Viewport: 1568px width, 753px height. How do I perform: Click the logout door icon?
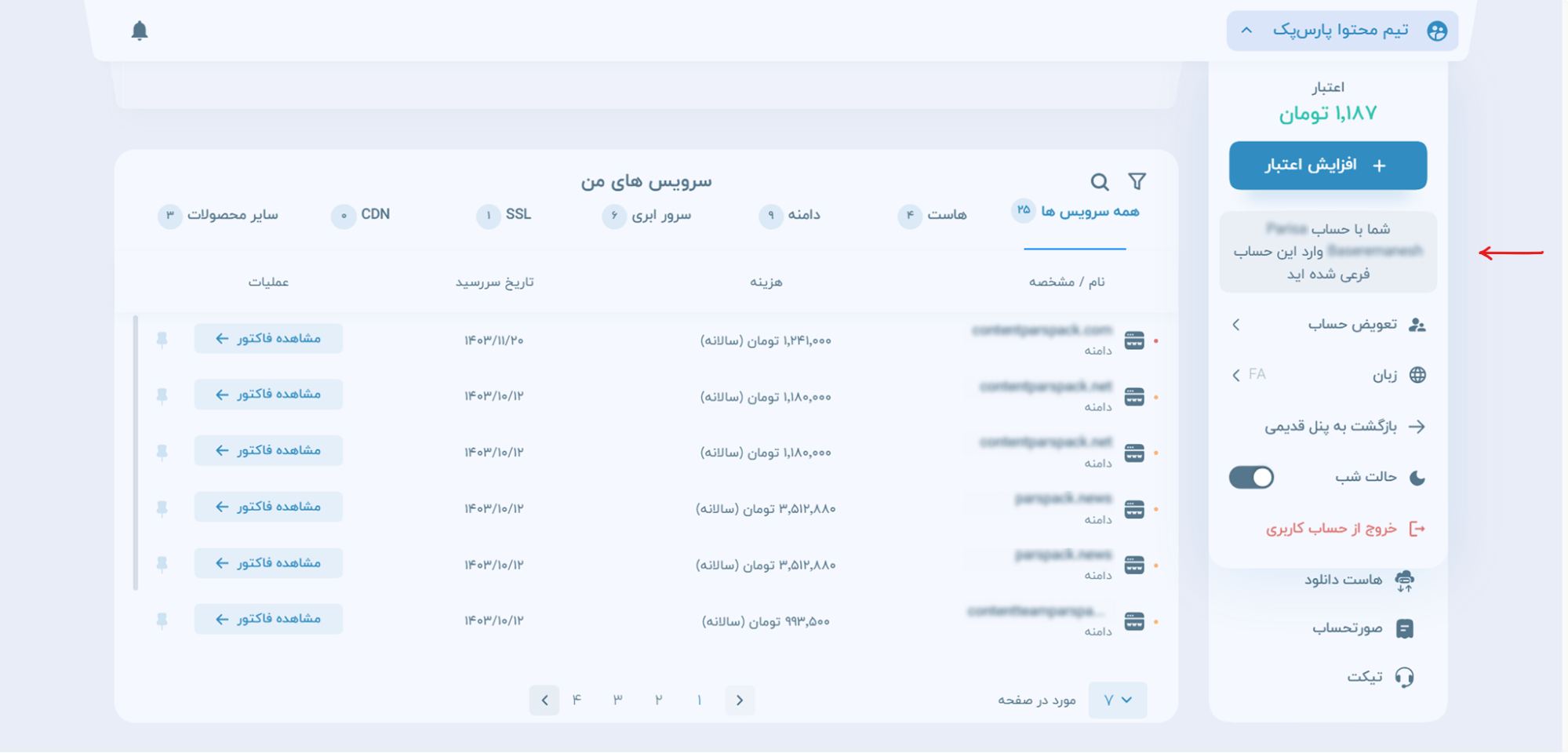tap(1417, 529)
